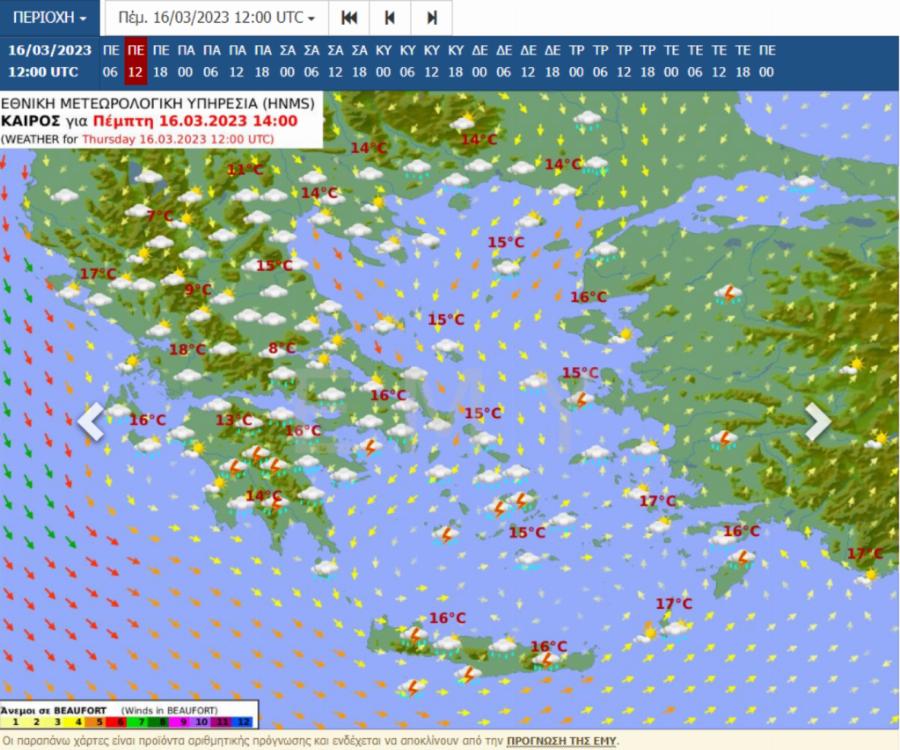Click the left chevron arrow on map
Image resolution: width=900 pixels, height=750 pixels.
click(91, 422)
